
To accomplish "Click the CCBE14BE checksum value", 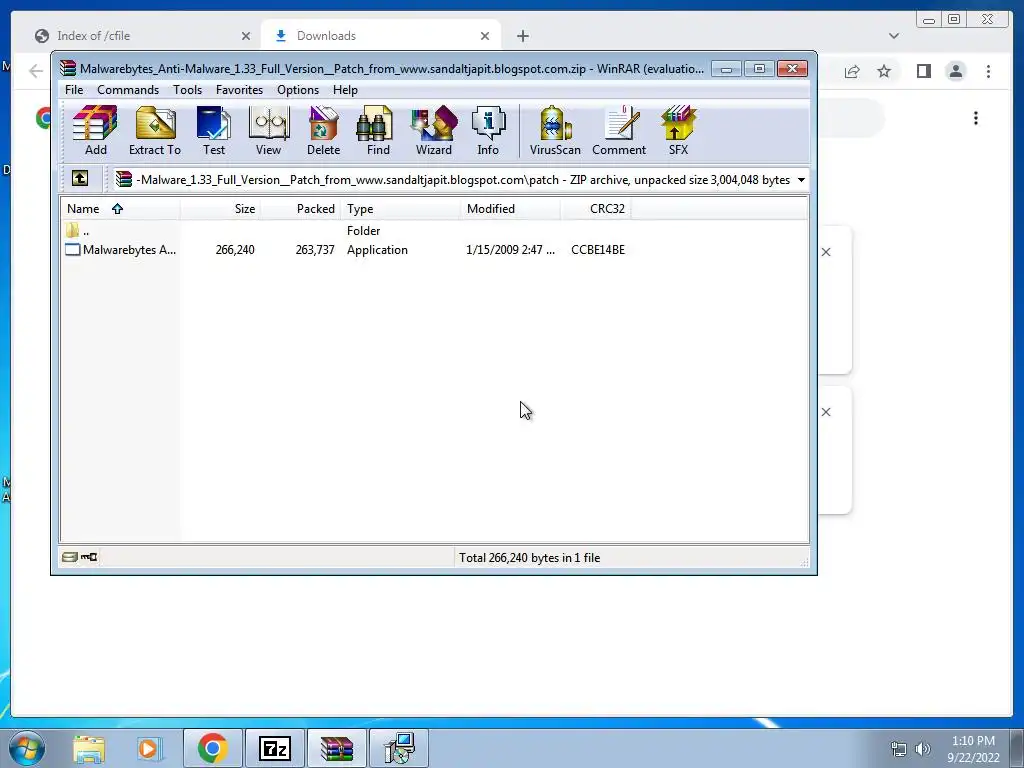I will point(598,249).
